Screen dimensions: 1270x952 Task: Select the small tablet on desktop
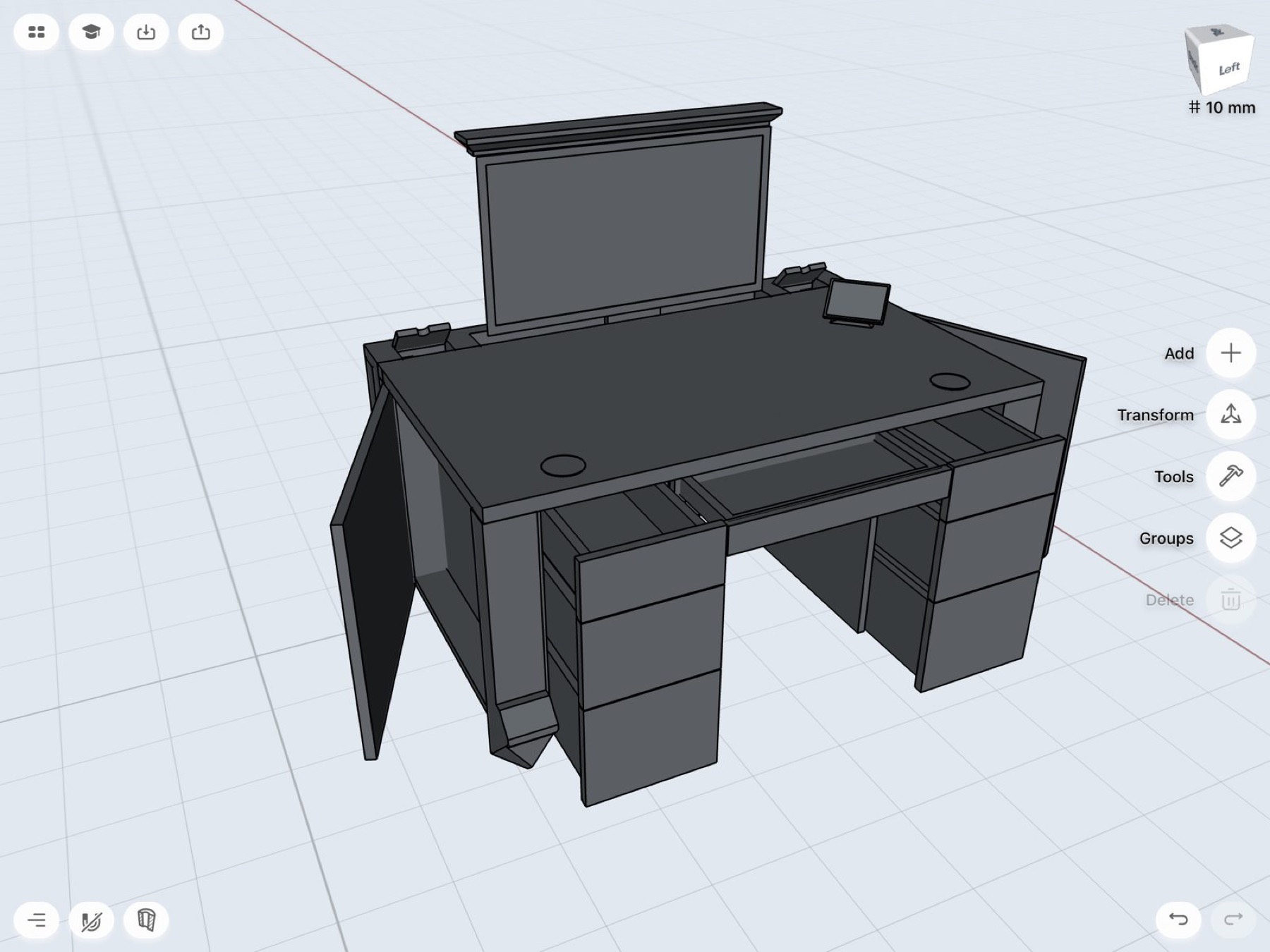pyautogui.click(x=857, y=303)
